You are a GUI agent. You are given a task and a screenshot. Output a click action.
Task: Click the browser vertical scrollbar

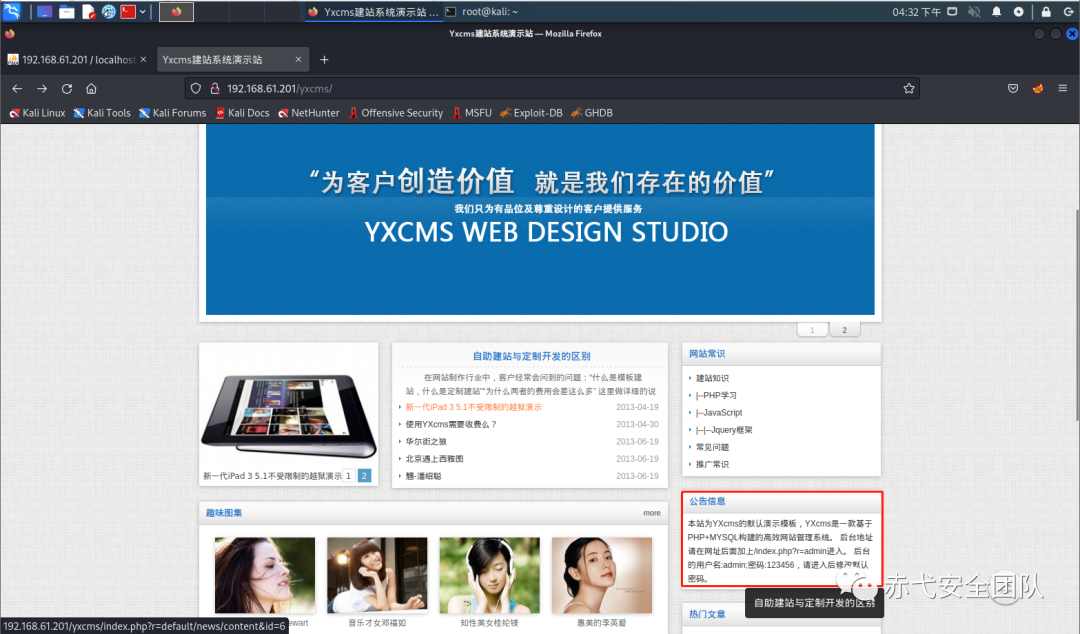[x=1077, y=314]
